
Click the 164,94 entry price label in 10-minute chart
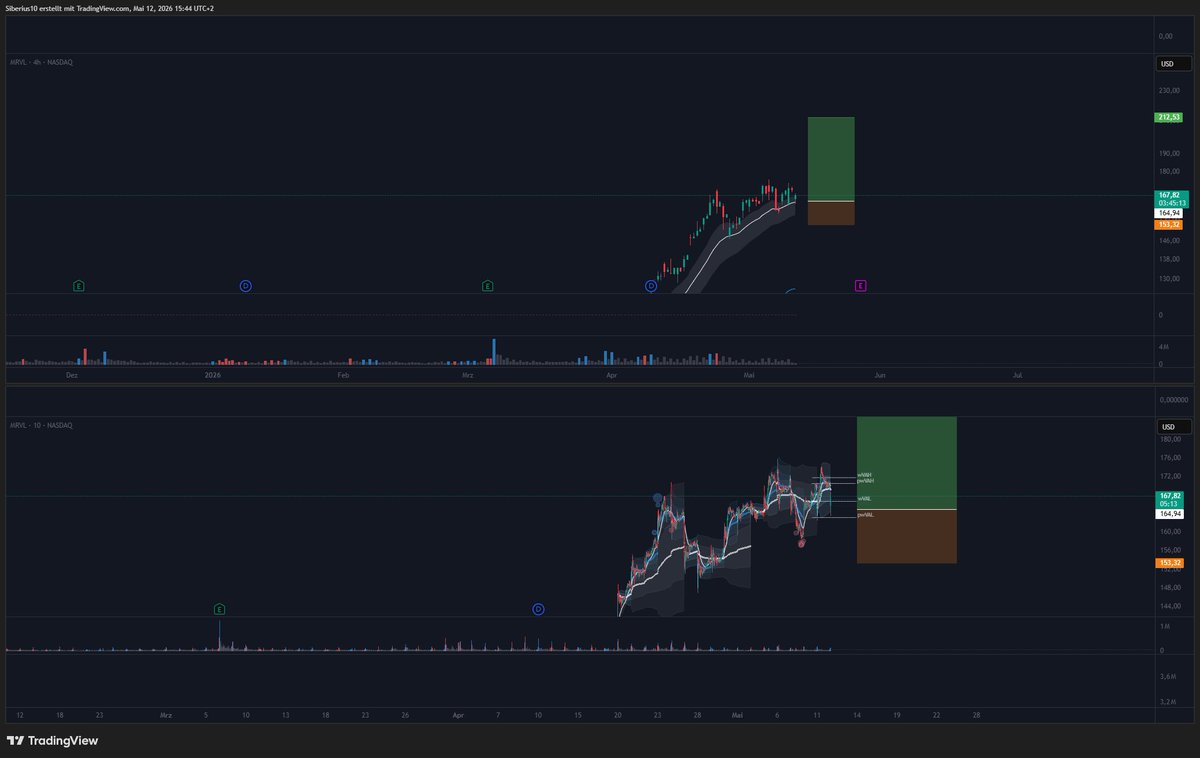click(1168, 514)
